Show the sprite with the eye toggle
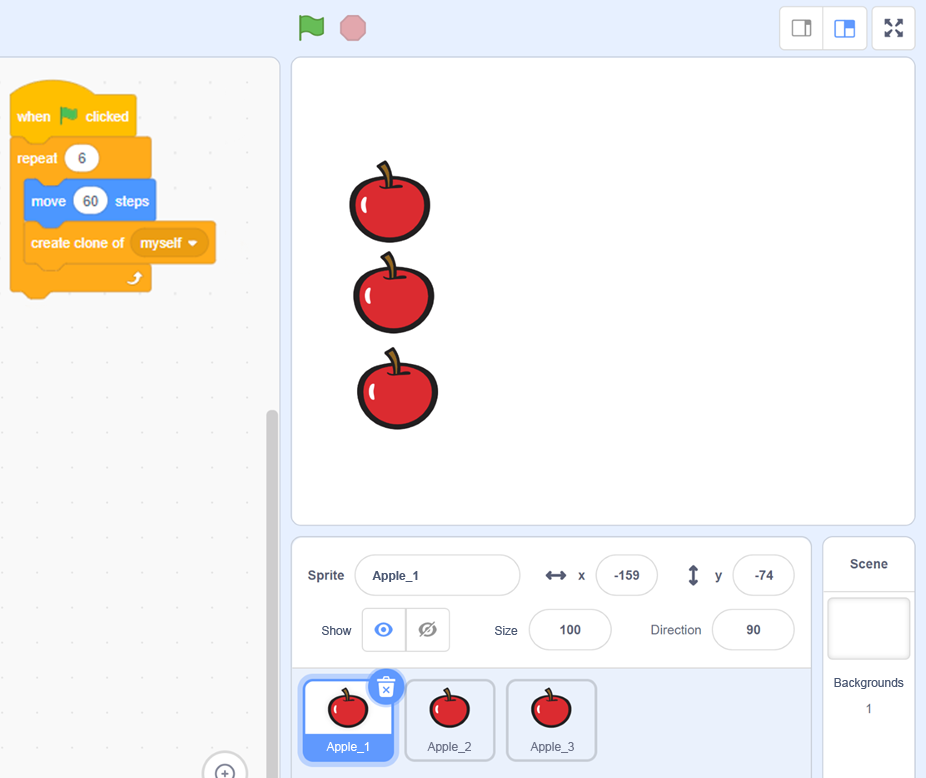Screen dimensions: 926x778 coord(383,629)
